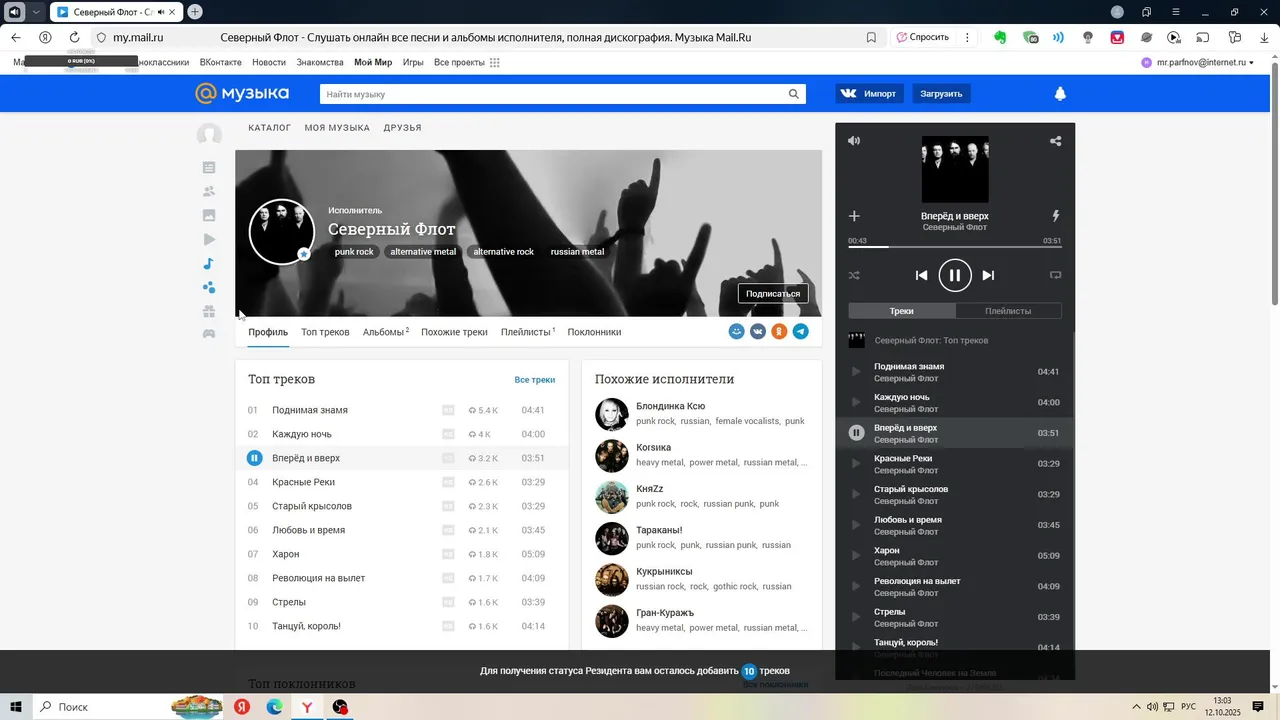Screen dimensions: 1280x720
Task: Open sidebar groups icon
Action: coord(209,288)
